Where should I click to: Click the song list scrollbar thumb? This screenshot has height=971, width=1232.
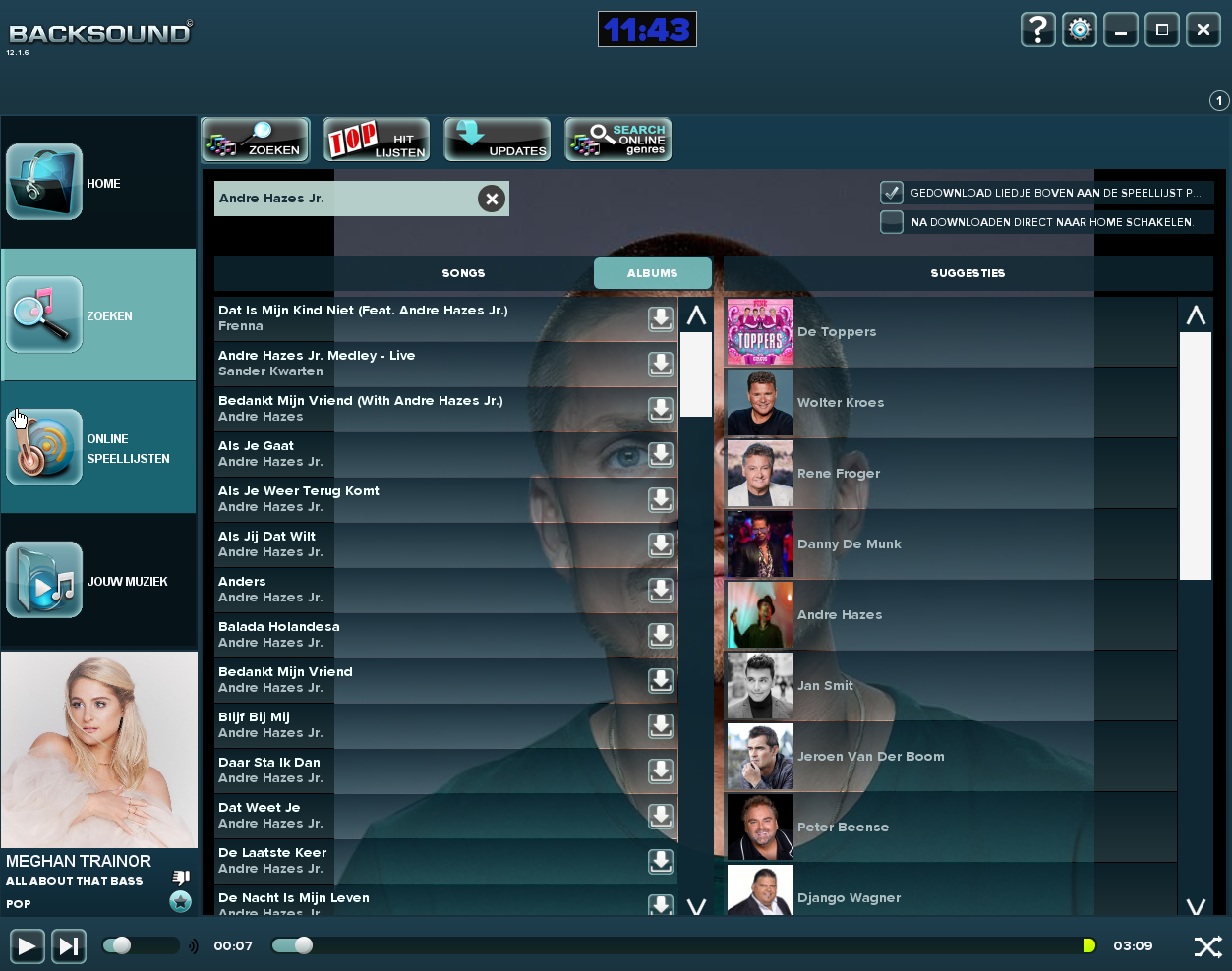(x=696, y=374)
